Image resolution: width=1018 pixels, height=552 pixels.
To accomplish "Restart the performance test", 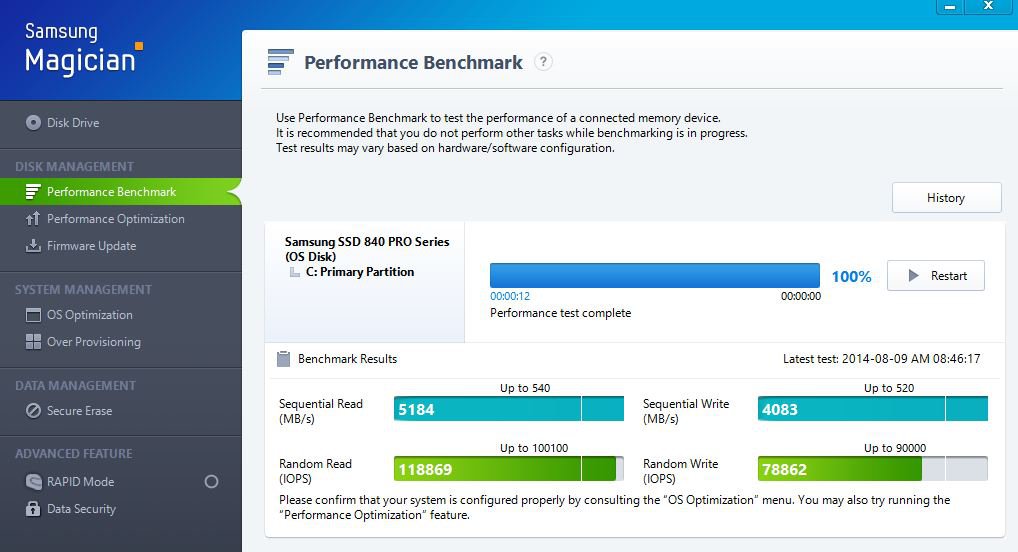I will tap(936, 275).
